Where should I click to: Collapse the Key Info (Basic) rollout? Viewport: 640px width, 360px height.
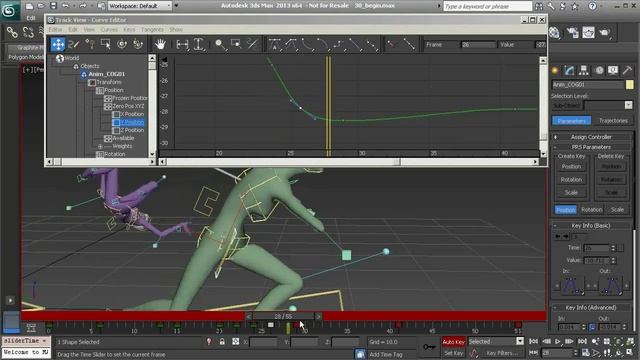click(591, 225)
